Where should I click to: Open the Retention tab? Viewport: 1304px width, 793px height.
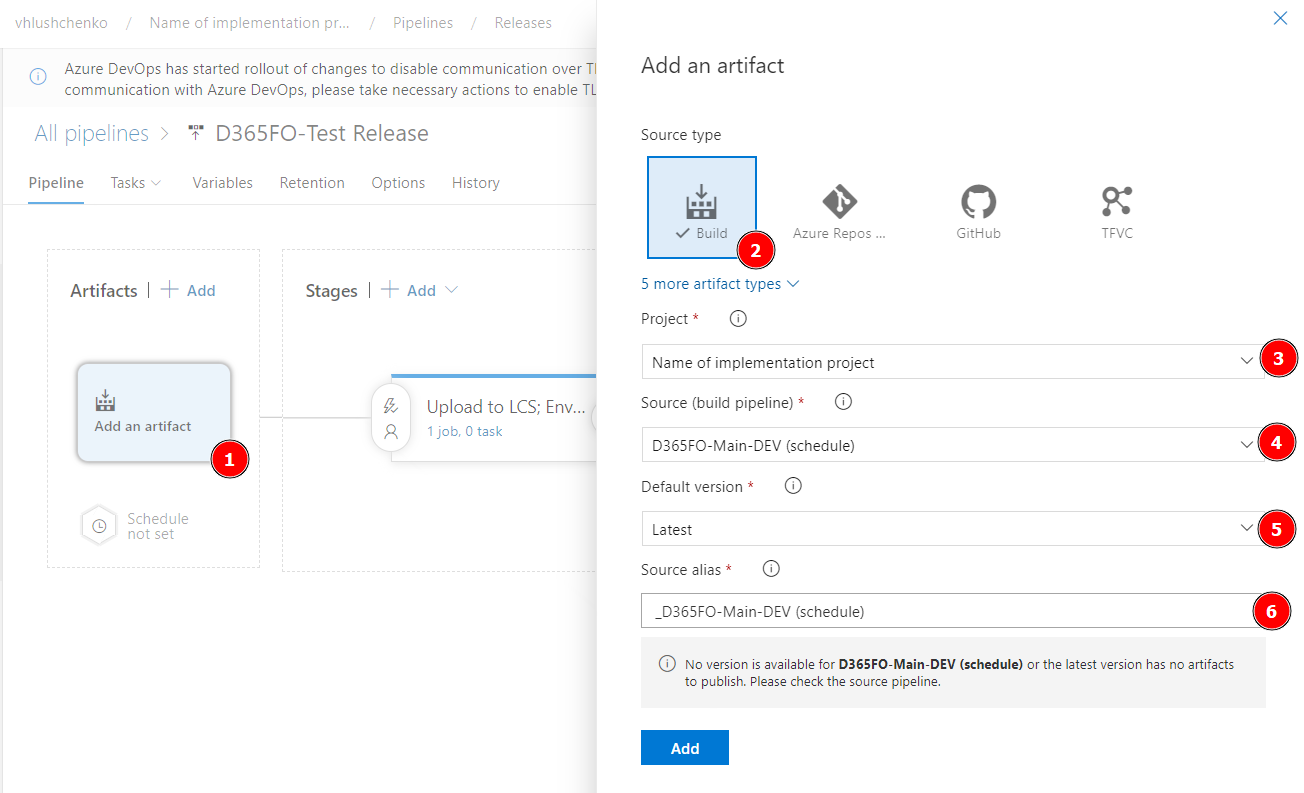312,183
